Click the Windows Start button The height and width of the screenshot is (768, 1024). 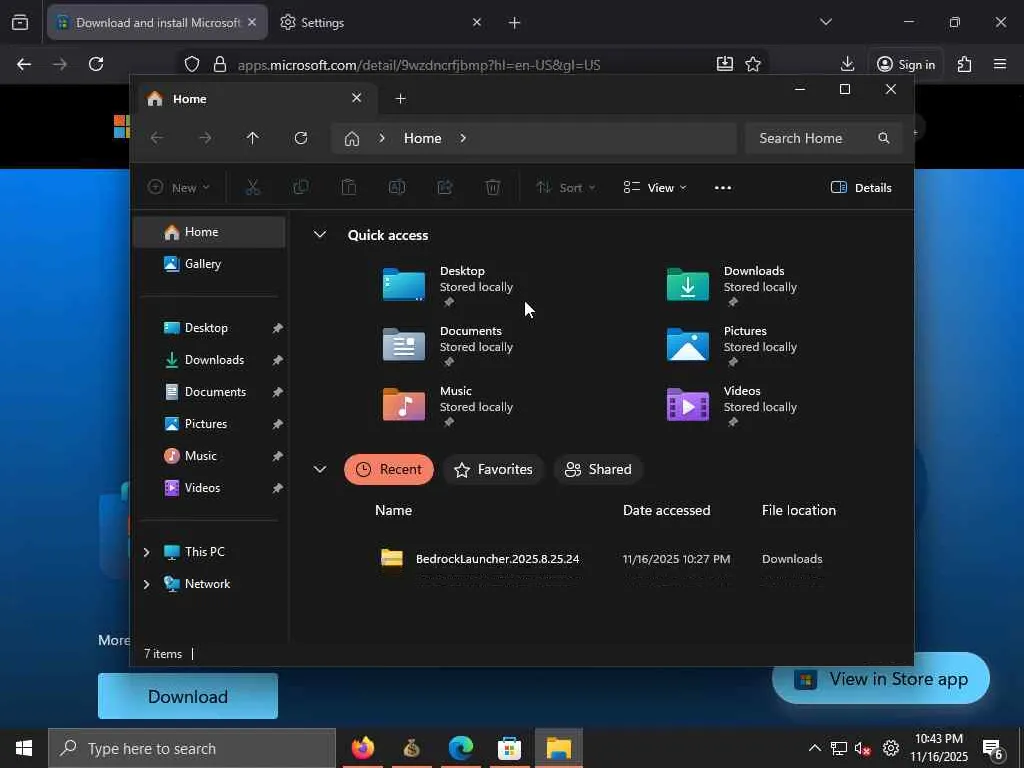pos(24,748)
